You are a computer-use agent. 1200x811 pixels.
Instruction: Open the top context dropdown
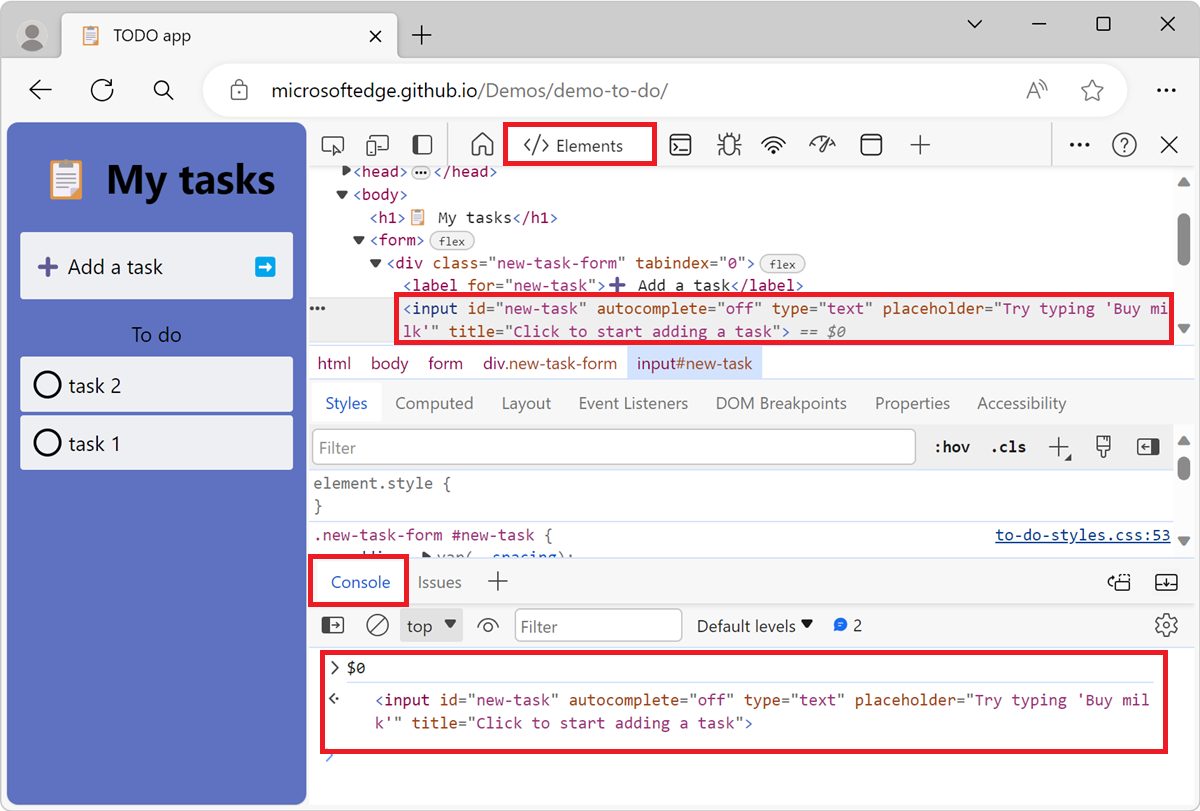pos(431,626)
